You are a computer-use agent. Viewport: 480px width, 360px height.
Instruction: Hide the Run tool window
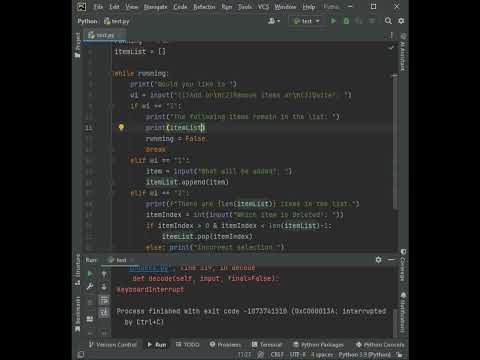391,259
